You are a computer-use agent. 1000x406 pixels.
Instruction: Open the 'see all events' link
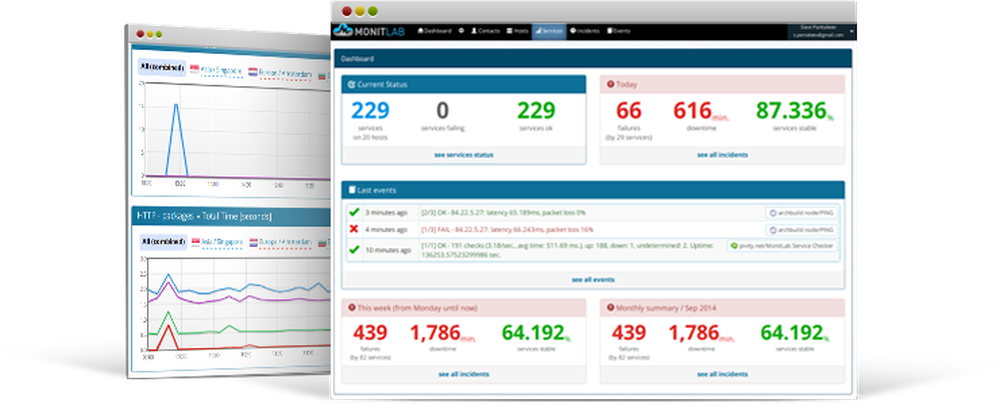593,279
